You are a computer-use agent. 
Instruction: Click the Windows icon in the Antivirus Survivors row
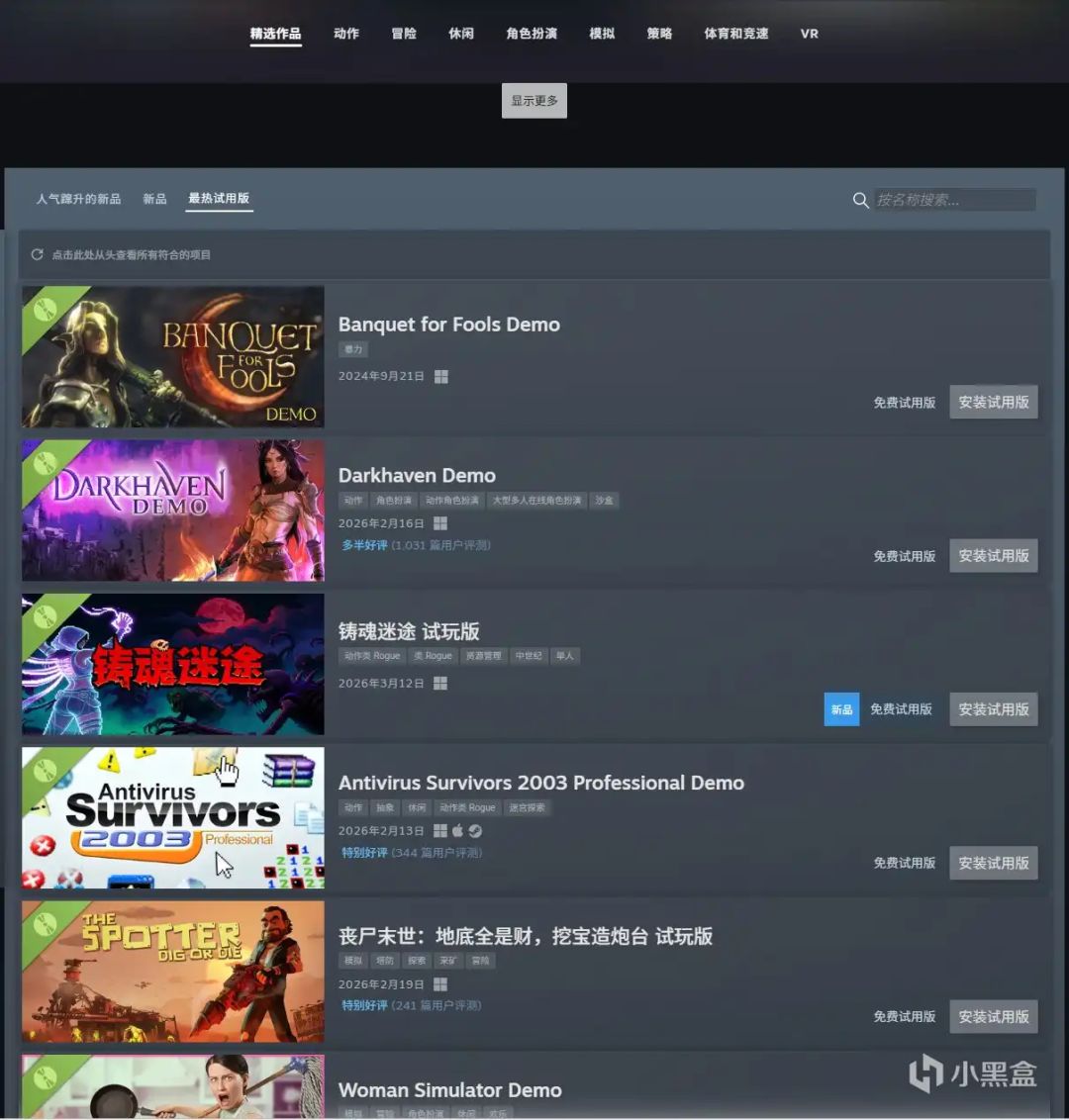(440, 831)
